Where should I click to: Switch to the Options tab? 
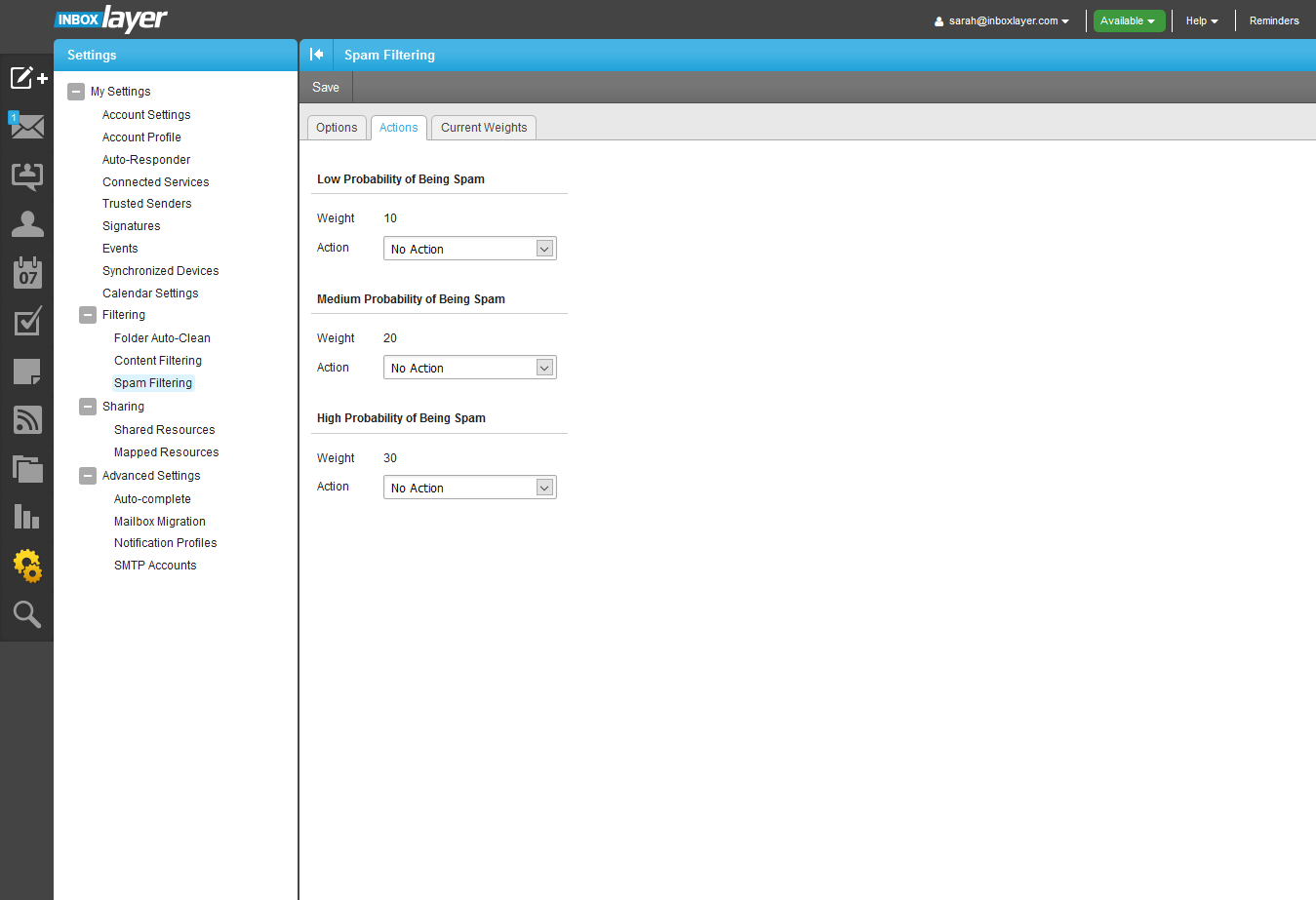(x=337, y=128)
